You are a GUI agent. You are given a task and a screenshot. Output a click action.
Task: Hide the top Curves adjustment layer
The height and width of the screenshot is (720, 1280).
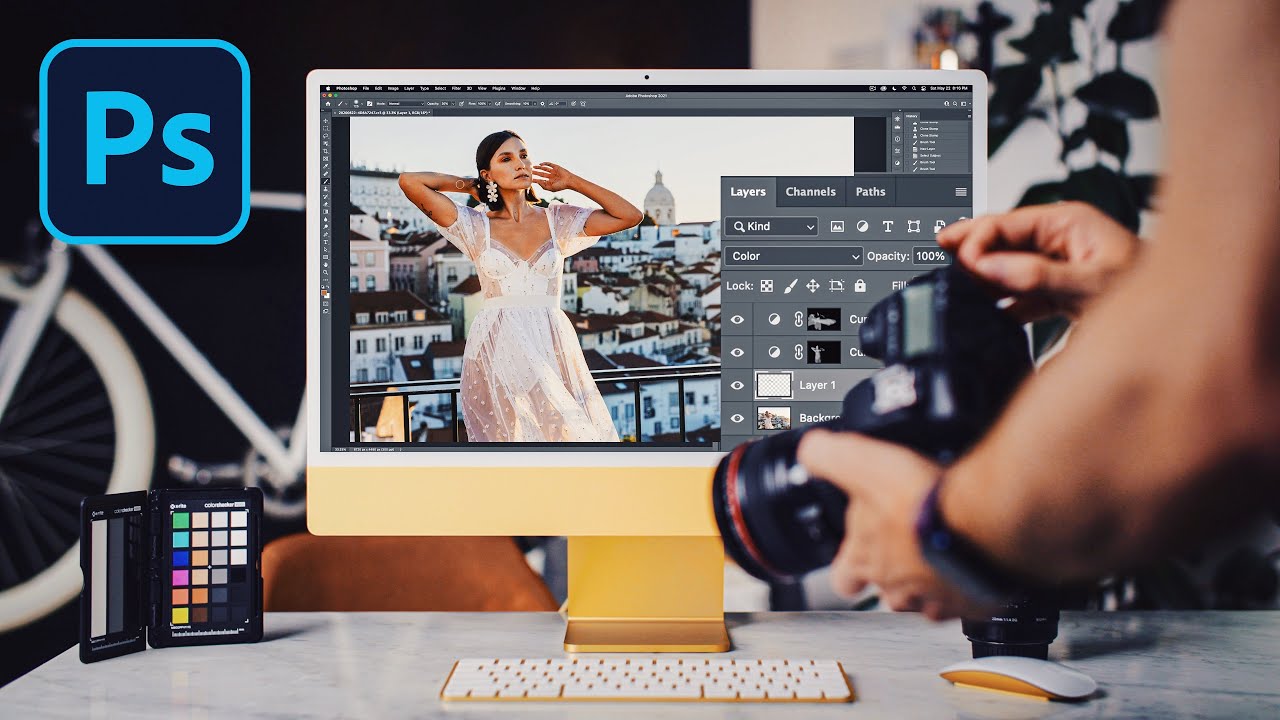[x=737, y=319]
